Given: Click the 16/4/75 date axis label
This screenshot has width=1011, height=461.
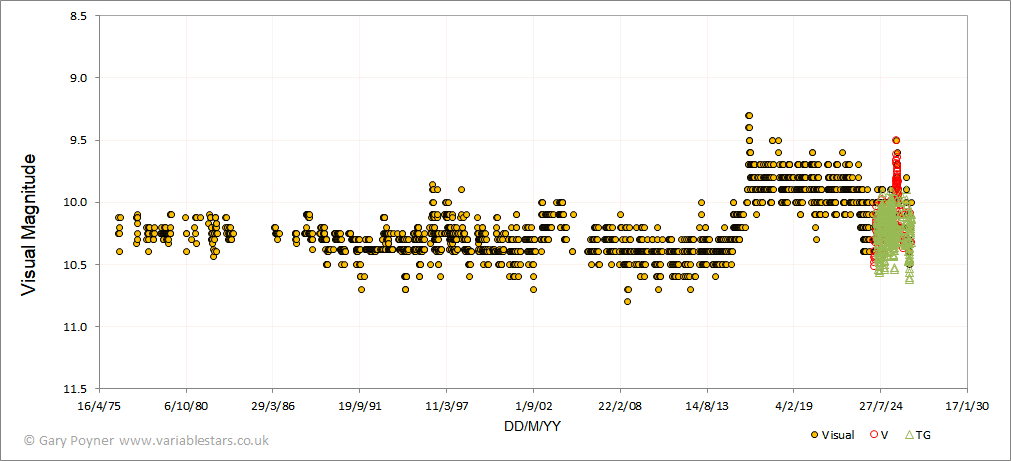Looking at the screenshot, I should tap(99, 407).
